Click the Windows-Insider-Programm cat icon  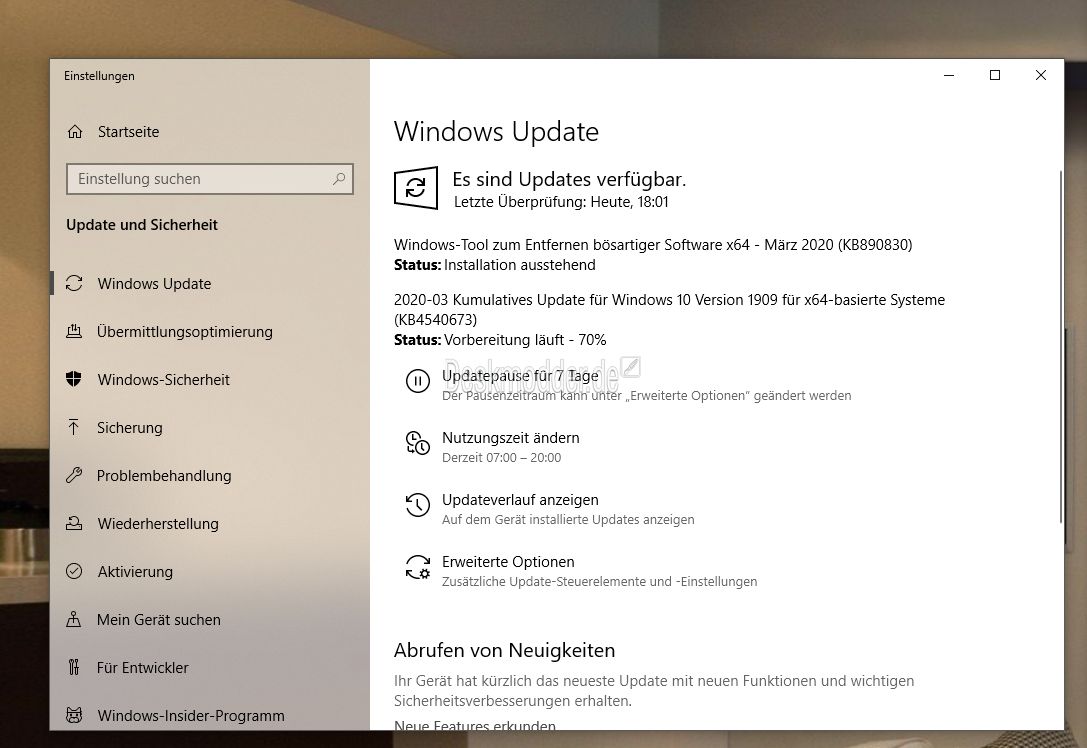point(73,715)
